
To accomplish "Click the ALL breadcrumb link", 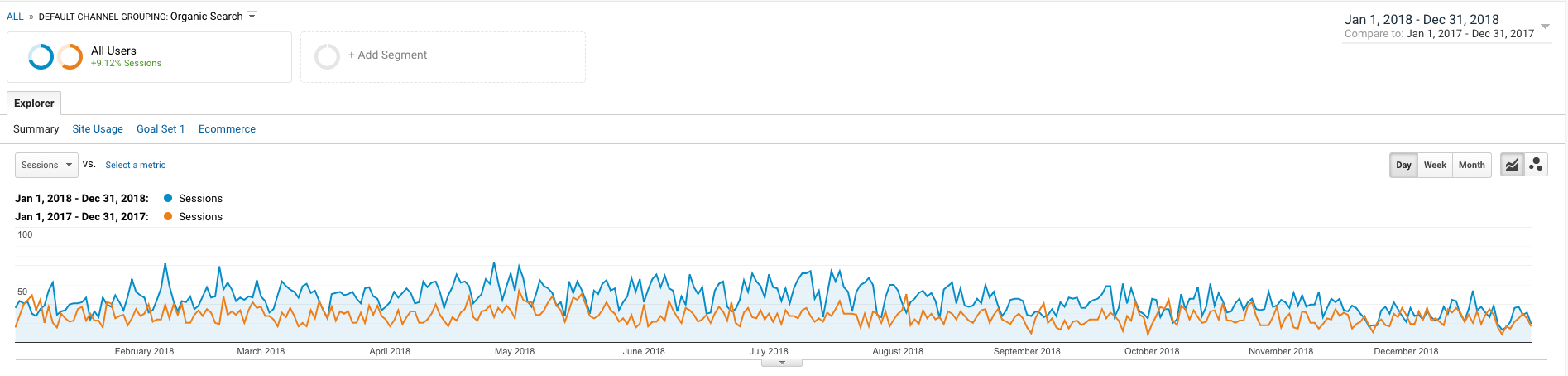I will click(x=15, y=17).
